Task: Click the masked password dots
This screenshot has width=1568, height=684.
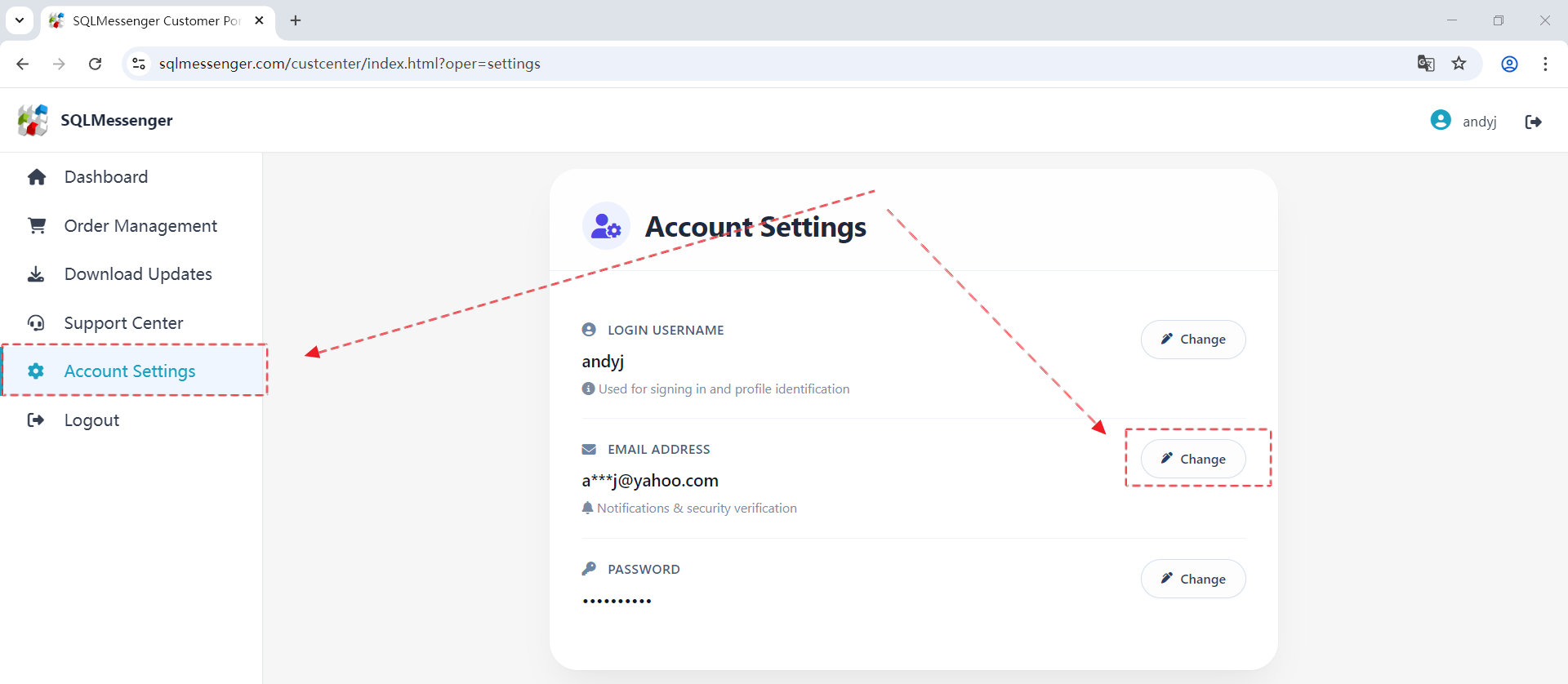Action: [617, 601]
